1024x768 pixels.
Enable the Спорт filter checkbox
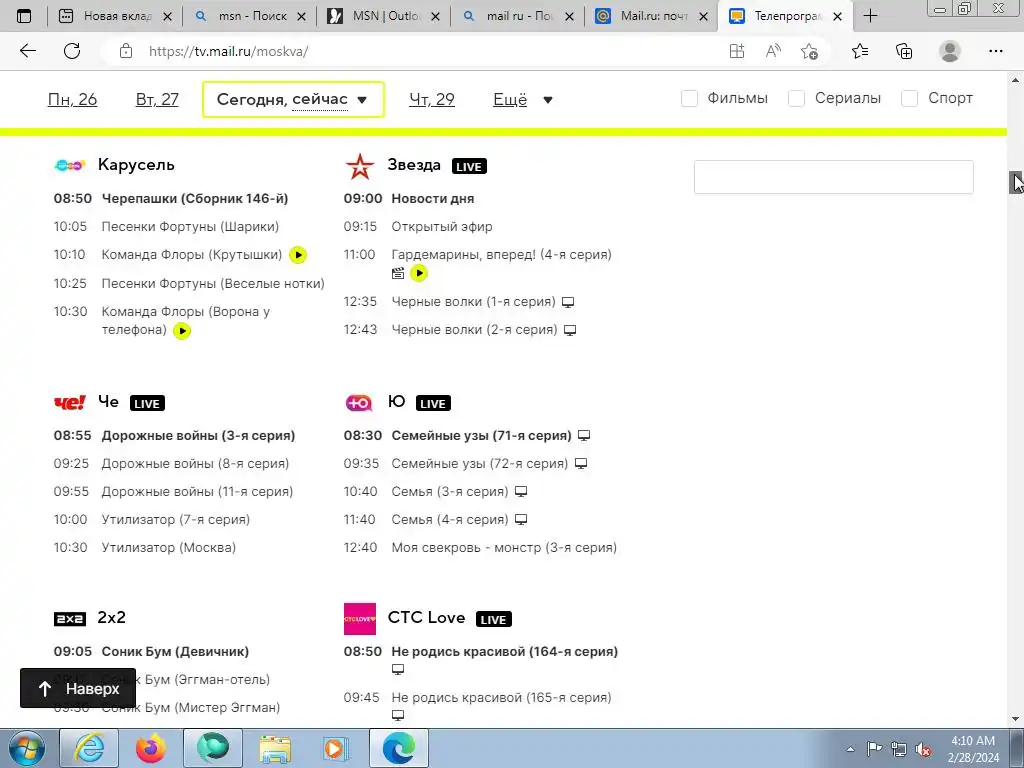909,99
